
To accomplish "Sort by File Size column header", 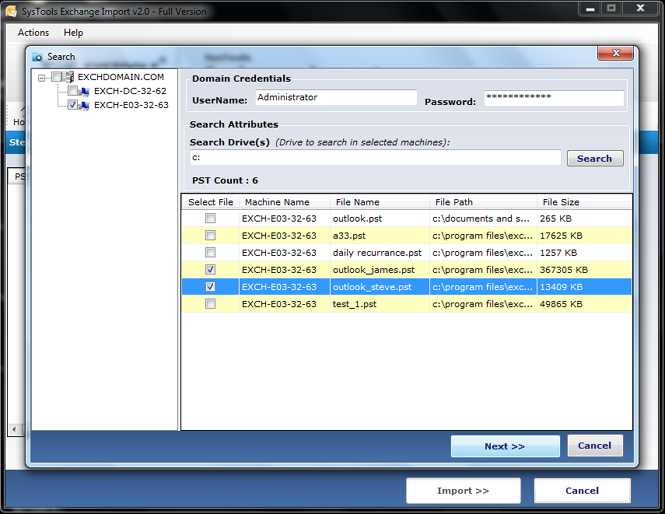I will tap(584, 202).
